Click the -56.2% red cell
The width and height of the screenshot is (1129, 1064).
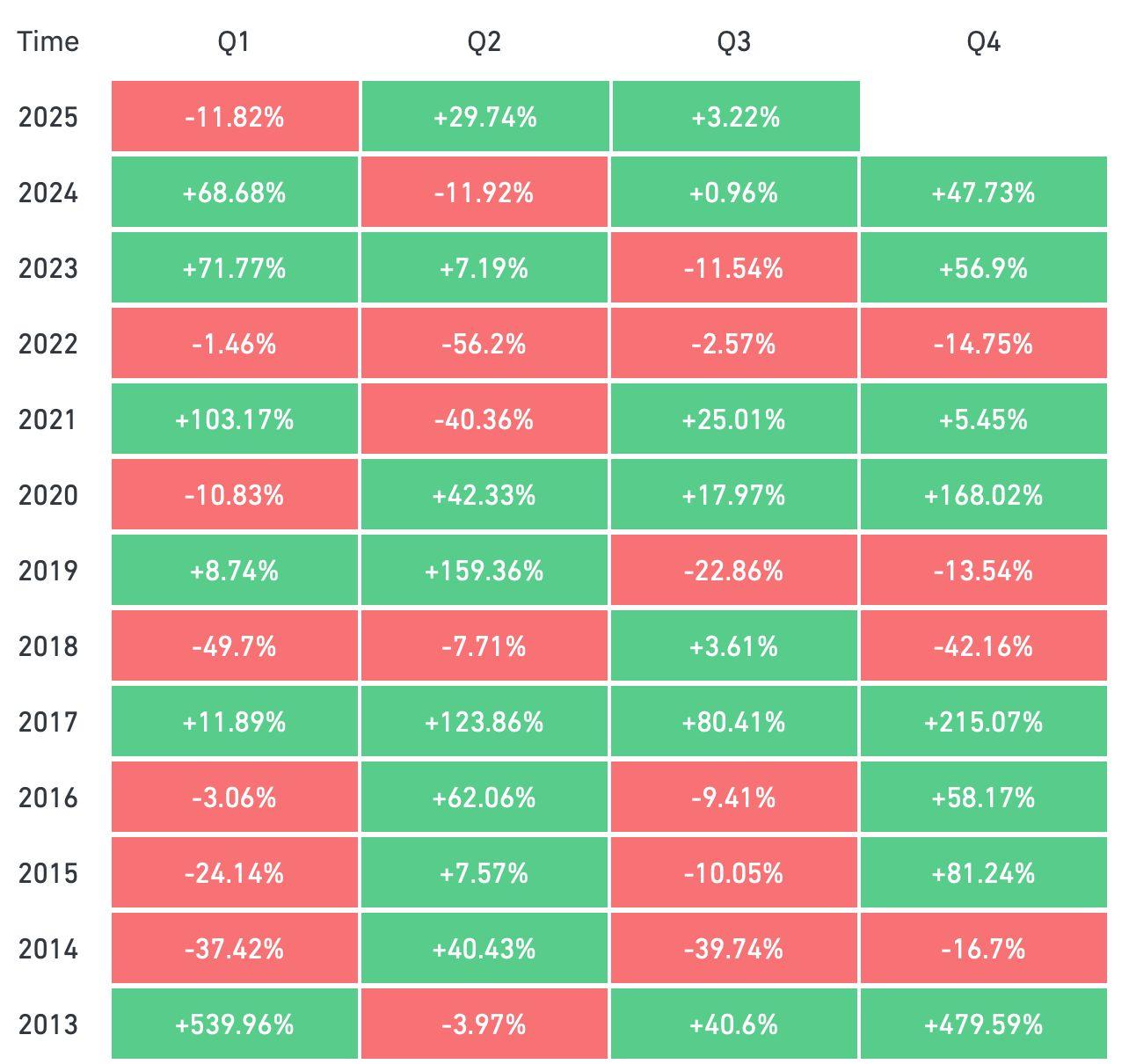(484, 344)
